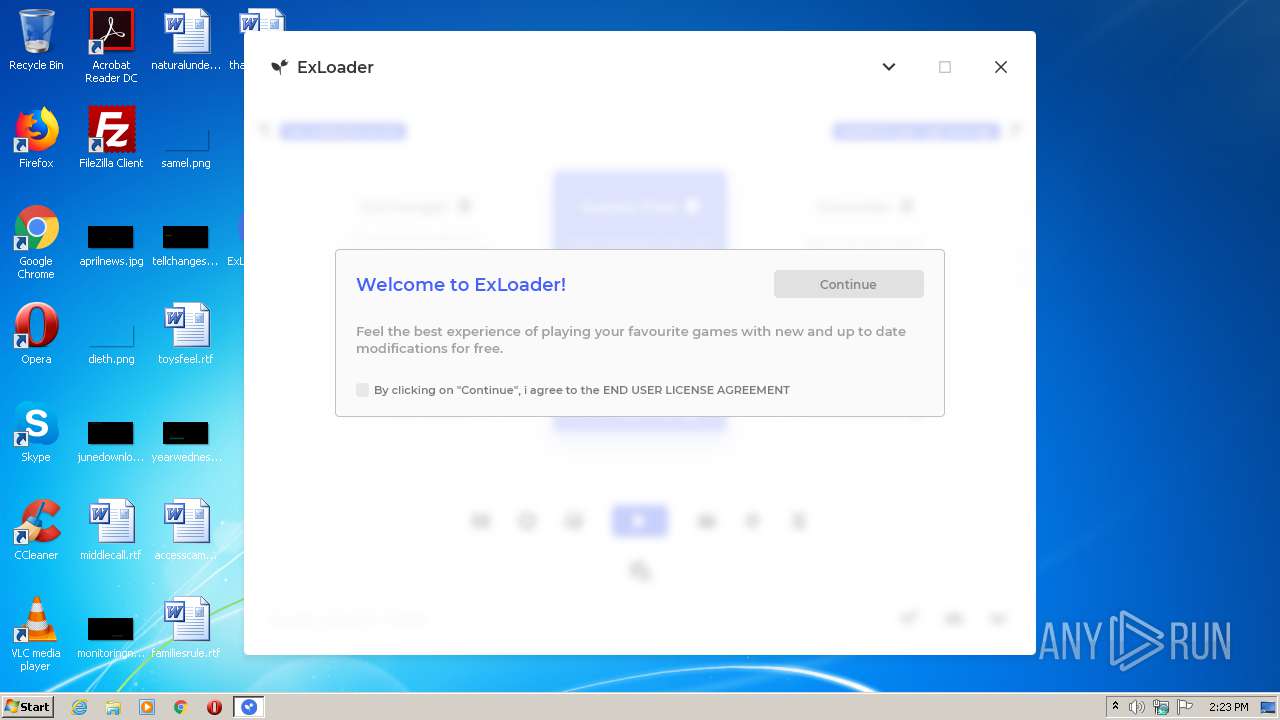1280x720 pixels.
Task: Maximize the ExLoader window
Action: click(x=945, y=67)
